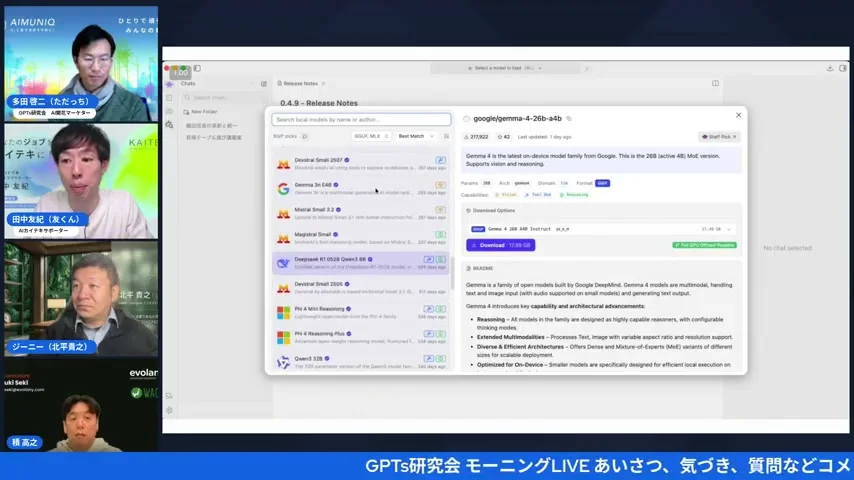Screen dimensions: 854x480
Task: Click the tool-use badge on Devstral Small 2507
Action: coord(440,160)
